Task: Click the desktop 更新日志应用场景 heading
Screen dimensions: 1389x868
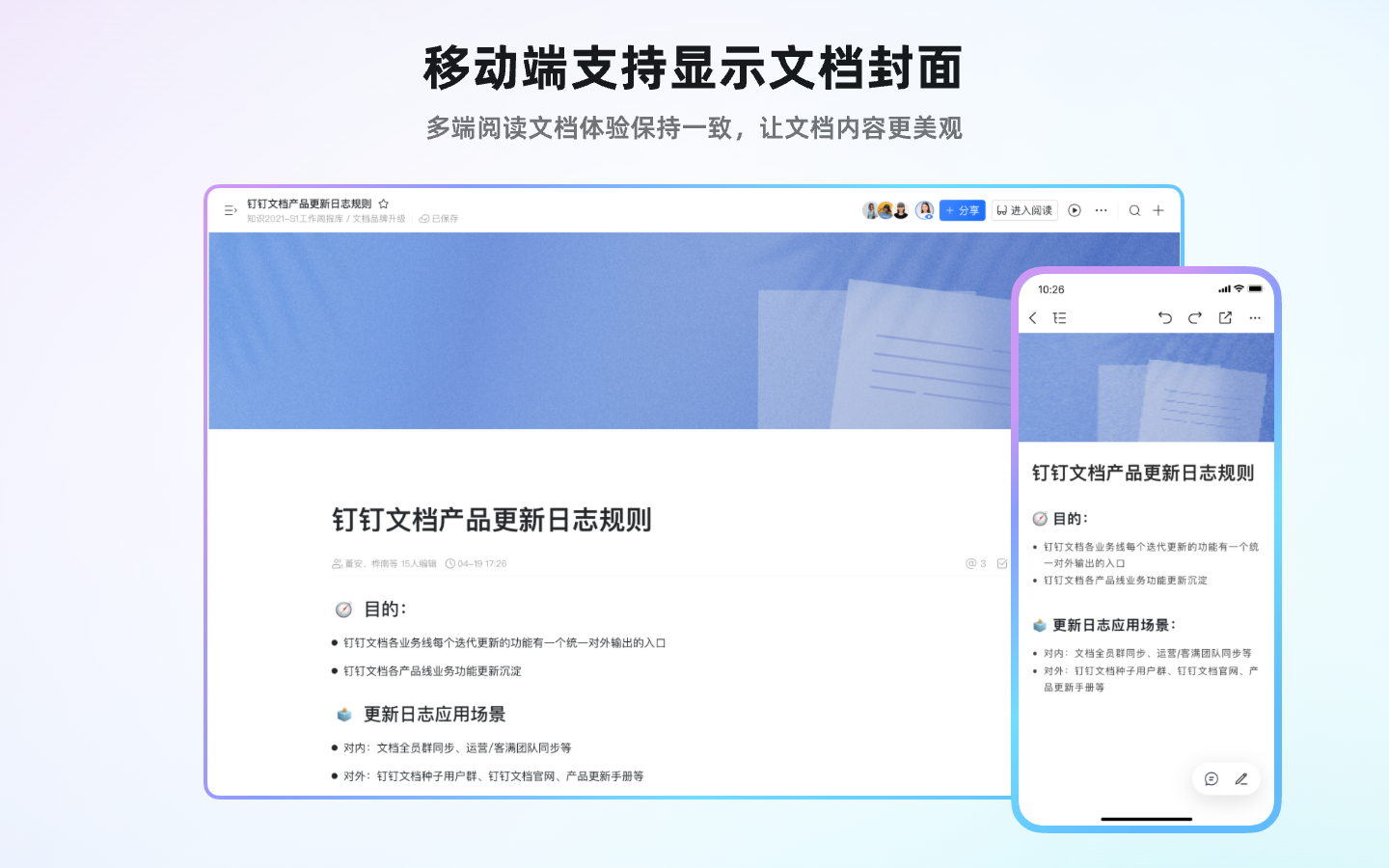Action: click(x=435, y=715)
